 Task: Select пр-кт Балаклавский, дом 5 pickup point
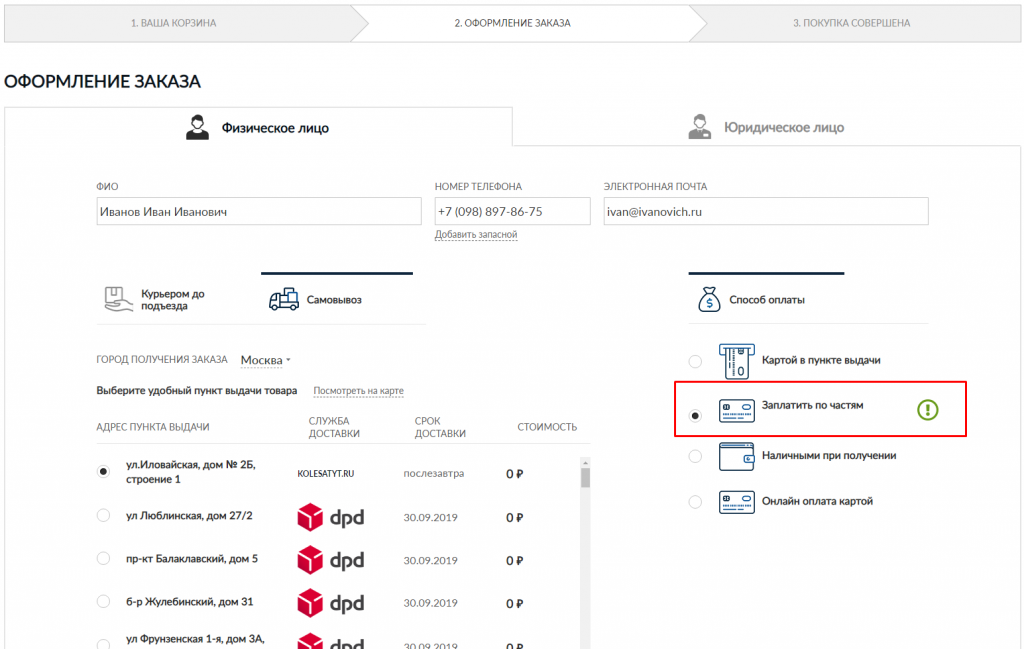103,558
